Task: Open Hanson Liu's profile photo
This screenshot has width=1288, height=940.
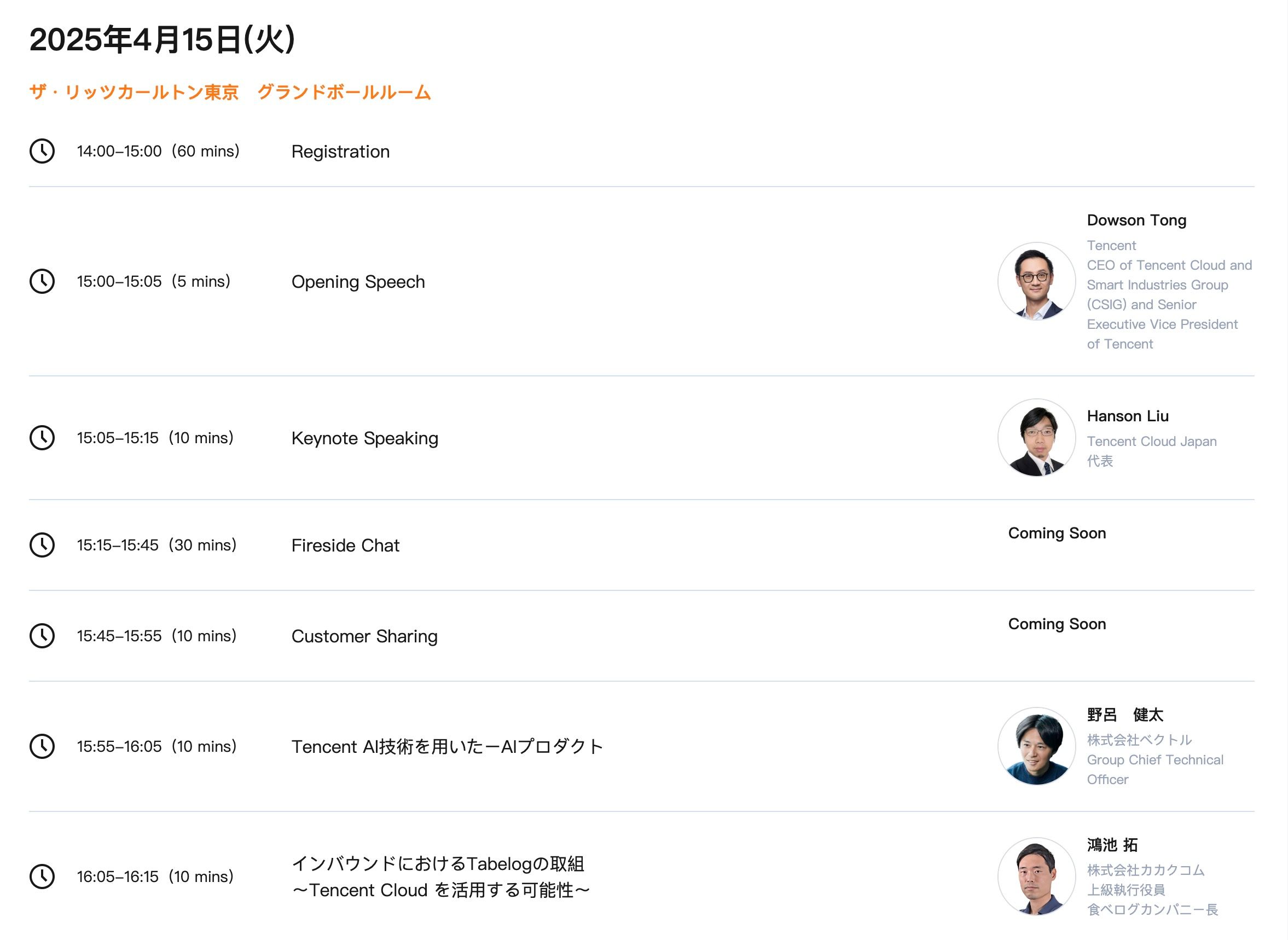Action: point(1036,438)
